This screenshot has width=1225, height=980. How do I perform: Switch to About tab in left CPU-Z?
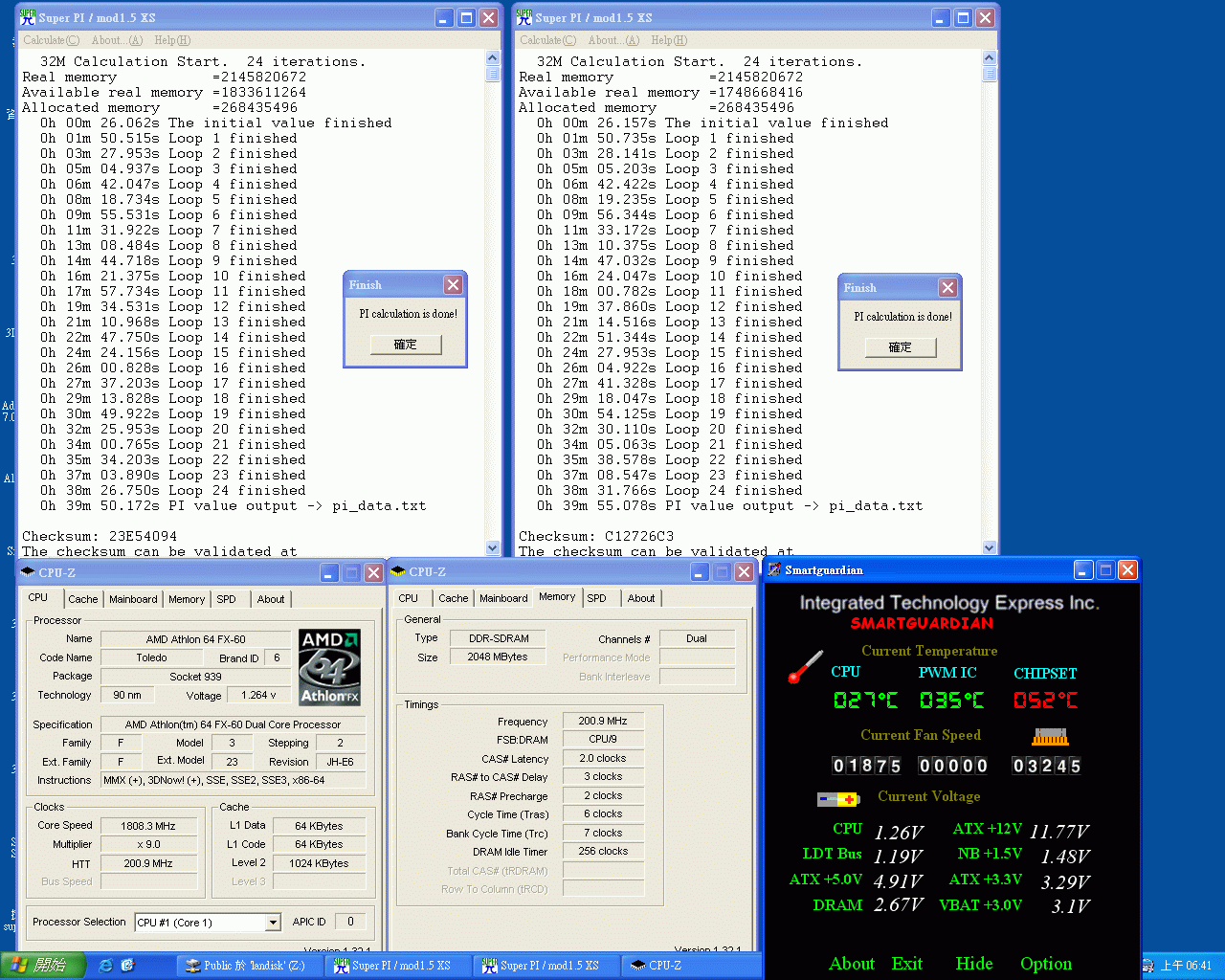(271, 599)
